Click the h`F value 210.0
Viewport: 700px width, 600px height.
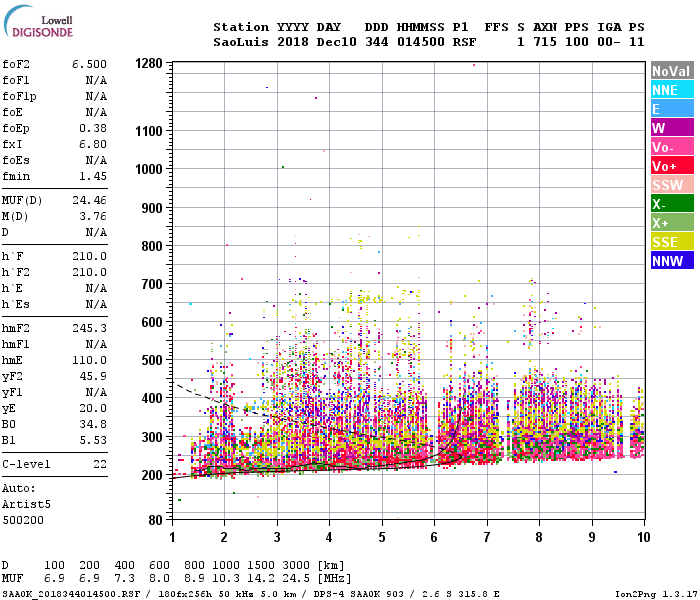(x=89, y=257)
